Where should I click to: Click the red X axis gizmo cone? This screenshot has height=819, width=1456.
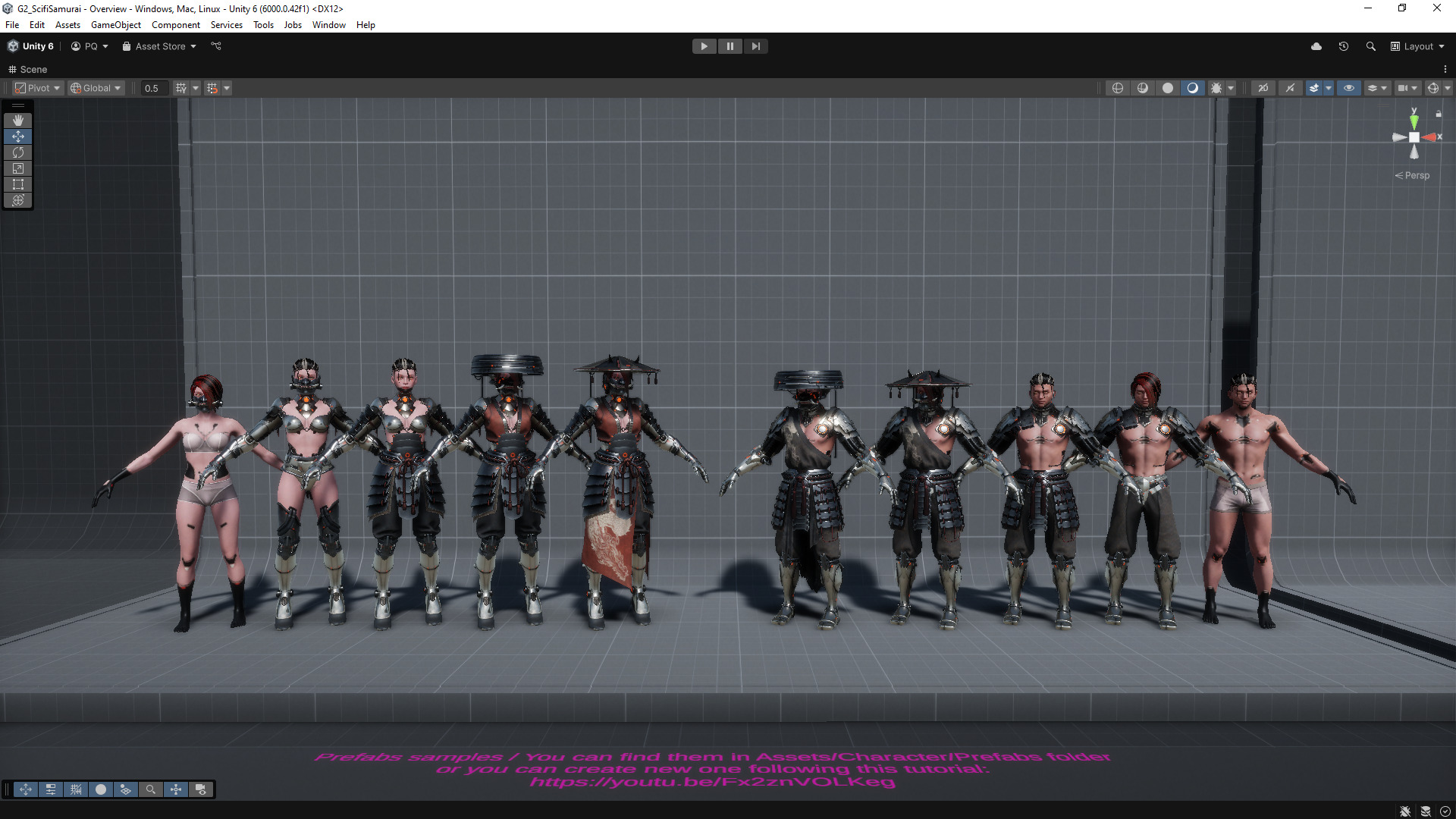1431,137
